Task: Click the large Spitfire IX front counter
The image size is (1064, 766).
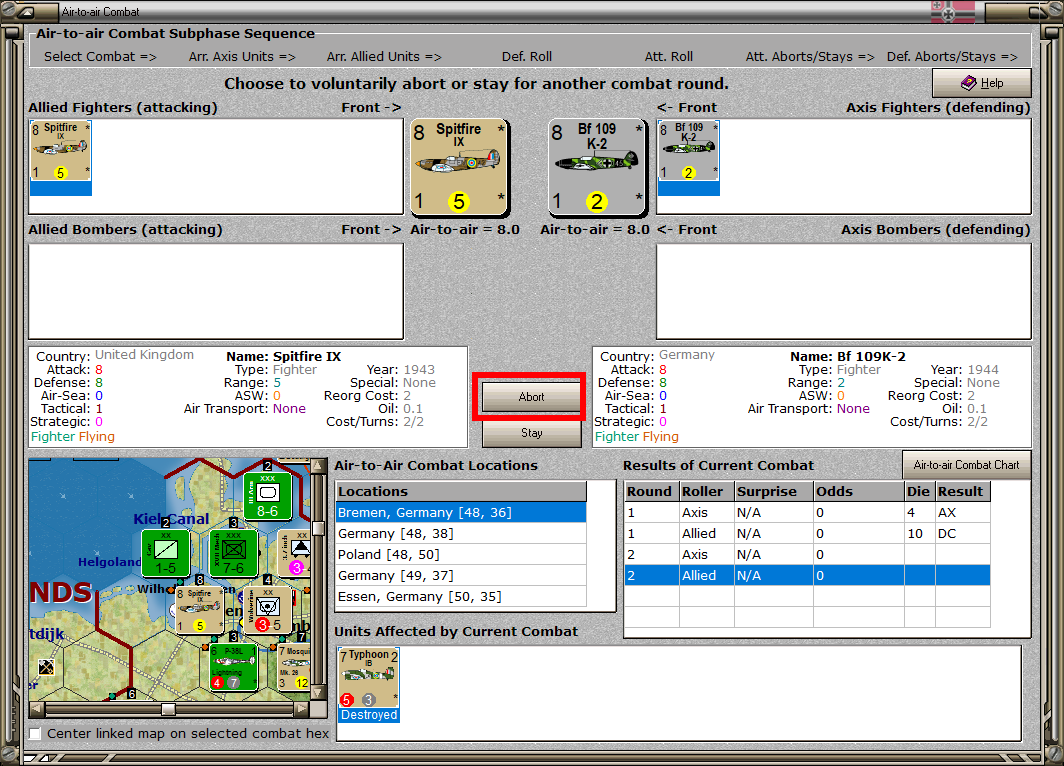Action: 459,167
